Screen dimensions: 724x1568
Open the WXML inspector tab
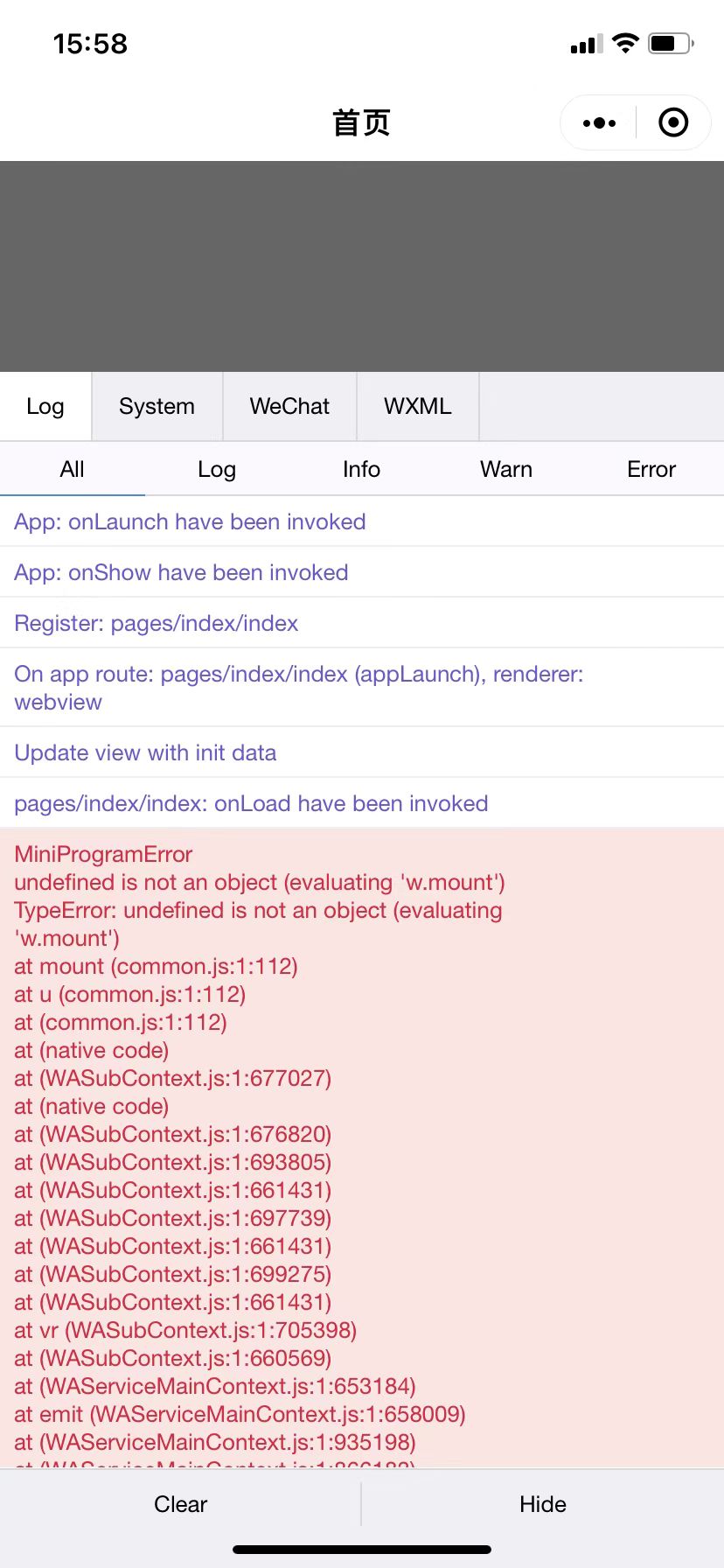click(417, 406)
